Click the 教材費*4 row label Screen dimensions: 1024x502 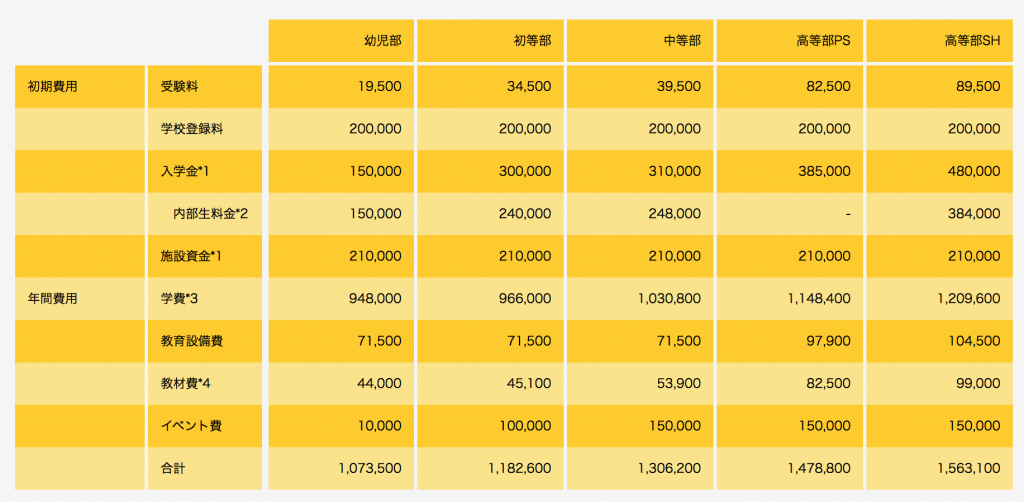[x=185, y=383]
